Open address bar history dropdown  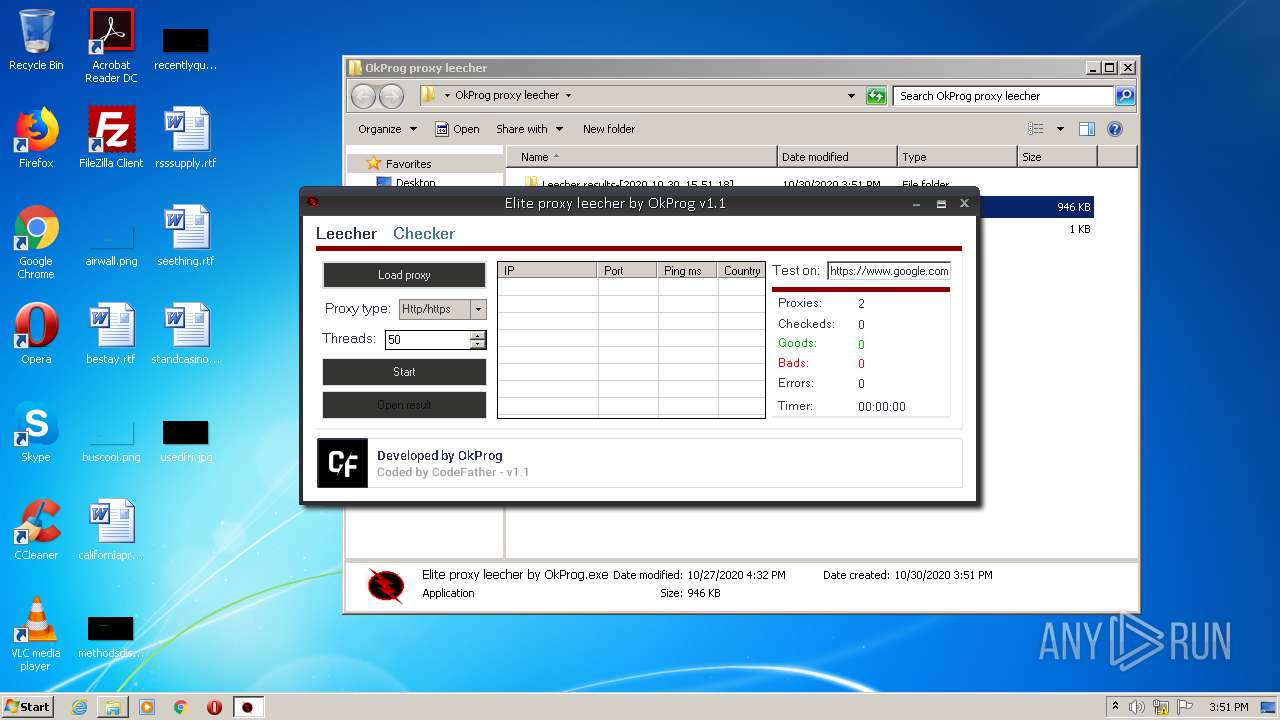(x=852, y=96)
